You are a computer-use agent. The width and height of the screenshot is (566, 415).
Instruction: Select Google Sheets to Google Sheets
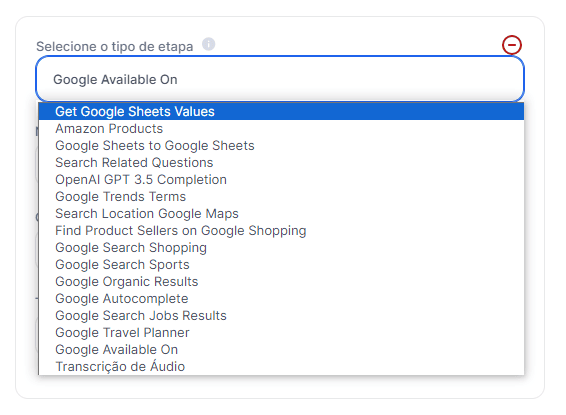281,145
